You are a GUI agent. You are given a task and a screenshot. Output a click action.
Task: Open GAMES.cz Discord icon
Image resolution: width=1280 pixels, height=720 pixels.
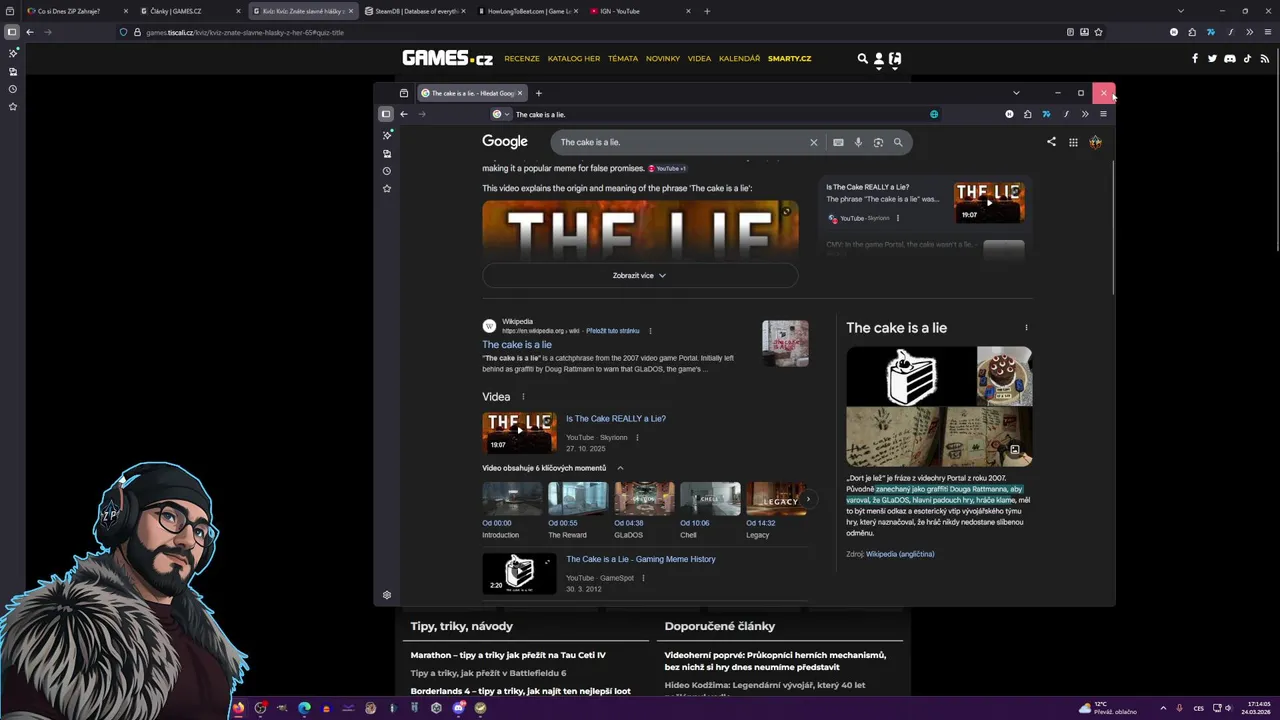pyautogui.click(x=1230, y=58)
